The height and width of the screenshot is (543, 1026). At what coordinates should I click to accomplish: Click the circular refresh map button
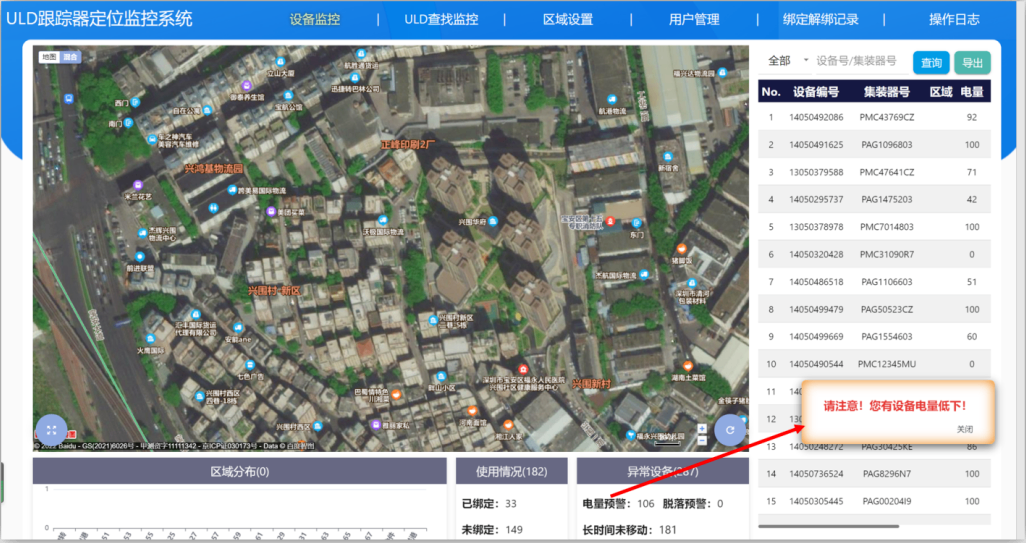click(730, 430)
